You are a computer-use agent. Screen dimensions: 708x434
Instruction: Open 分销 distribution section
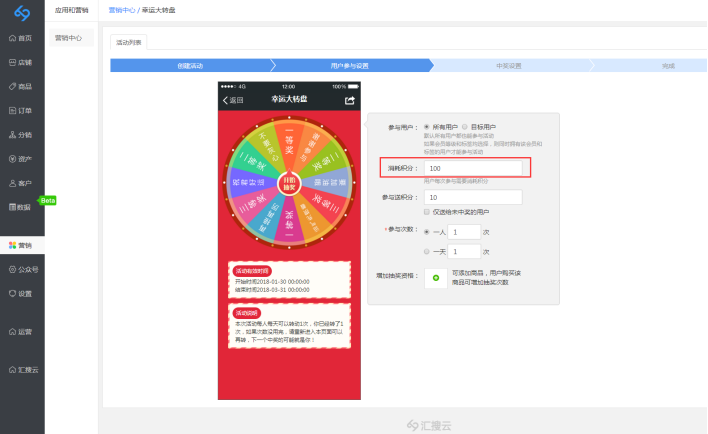pos(21,134)
